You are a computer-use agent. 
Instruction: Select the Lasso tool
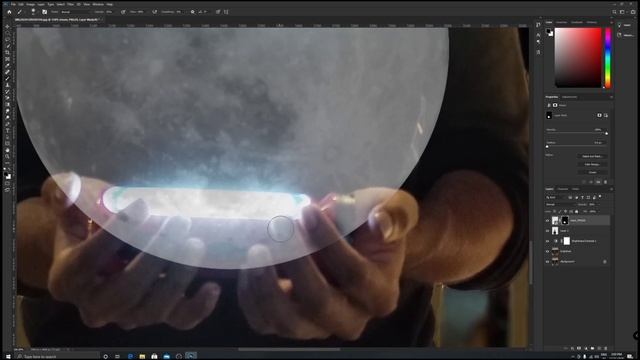(7, 40)
